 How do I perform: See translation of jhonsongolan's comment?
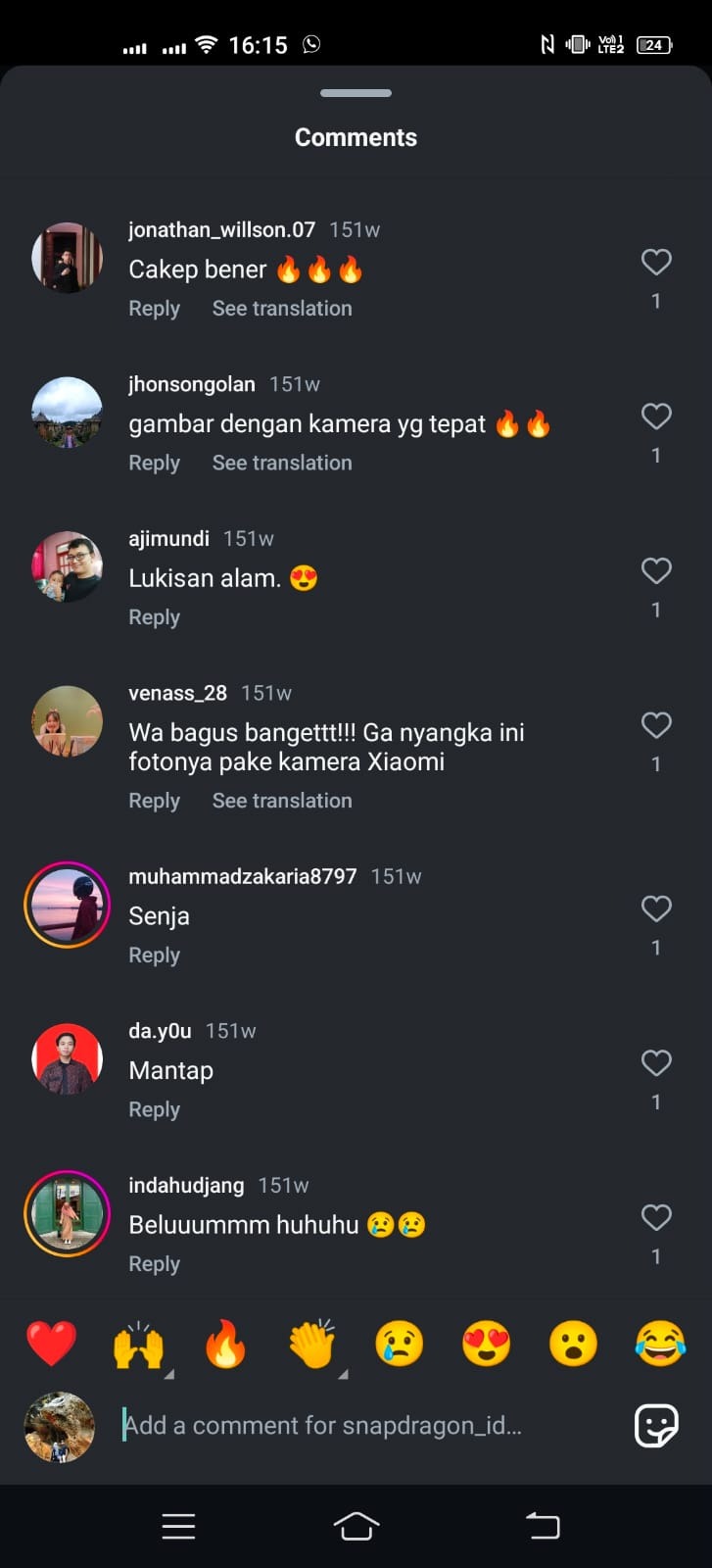point(282,463)
